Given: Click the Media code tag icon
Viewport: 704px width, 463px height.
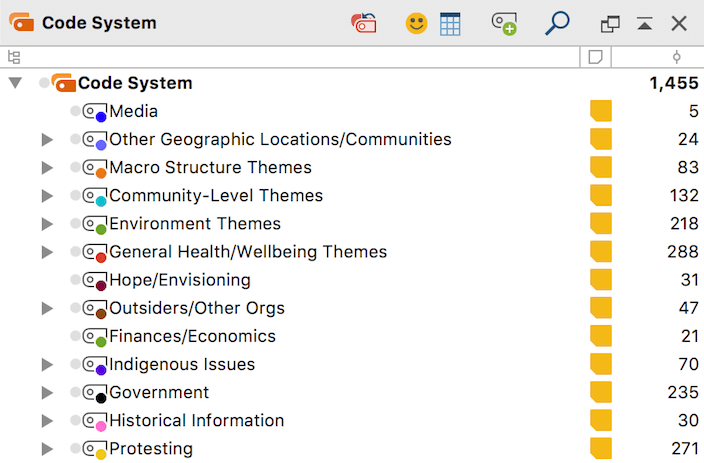Looking at the screenshot, I should [x=95, y=112].
